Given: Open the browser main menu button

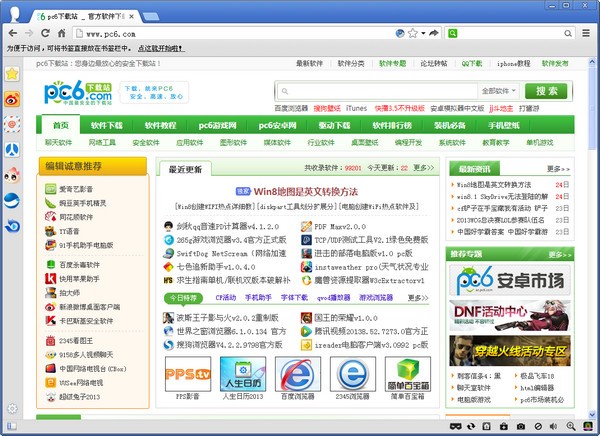Looking at the screenshot, I should click(586, 33).
